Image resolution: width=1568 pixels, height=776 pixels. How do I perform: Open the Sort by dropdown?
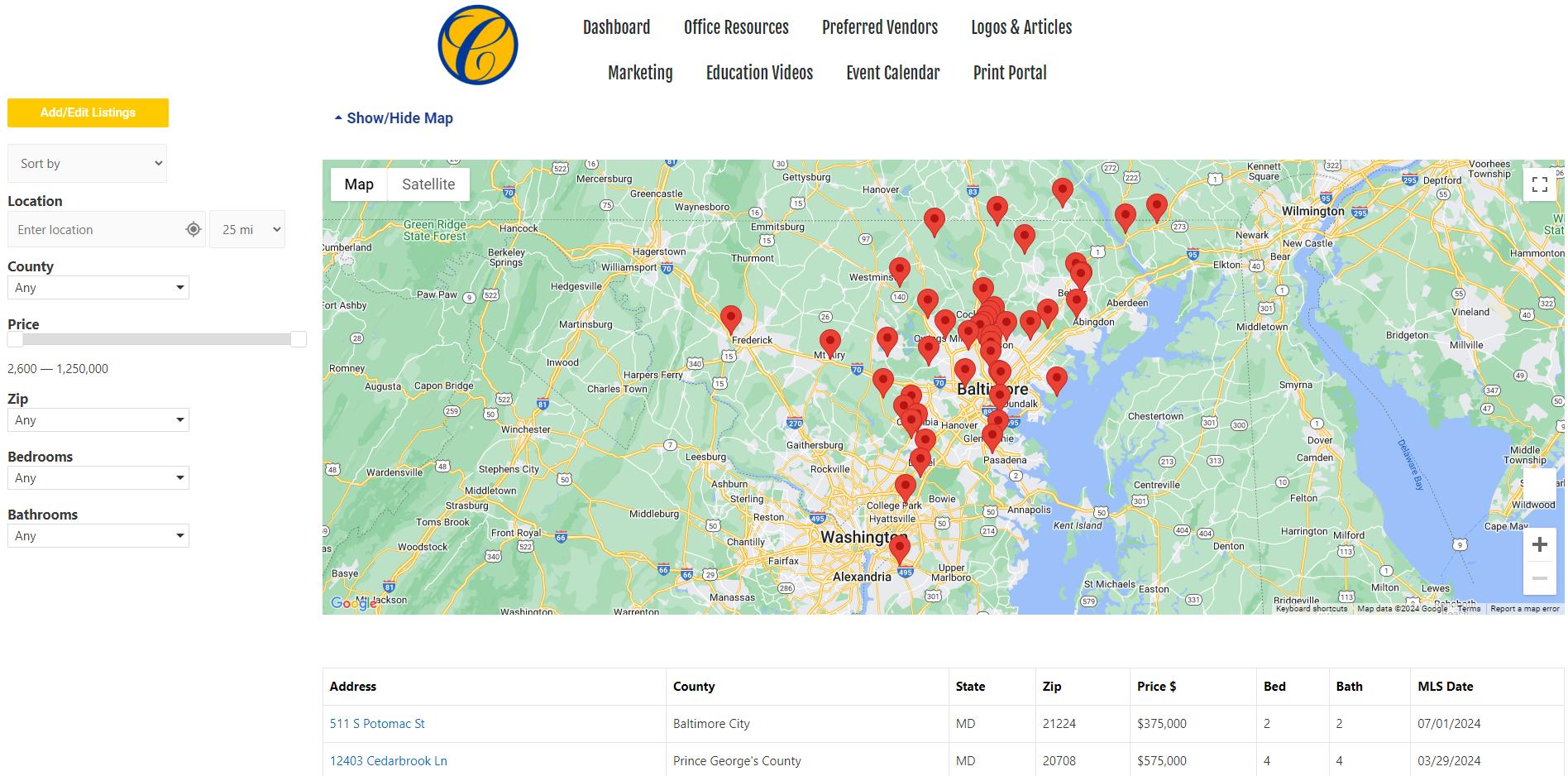tap(87, 163)
